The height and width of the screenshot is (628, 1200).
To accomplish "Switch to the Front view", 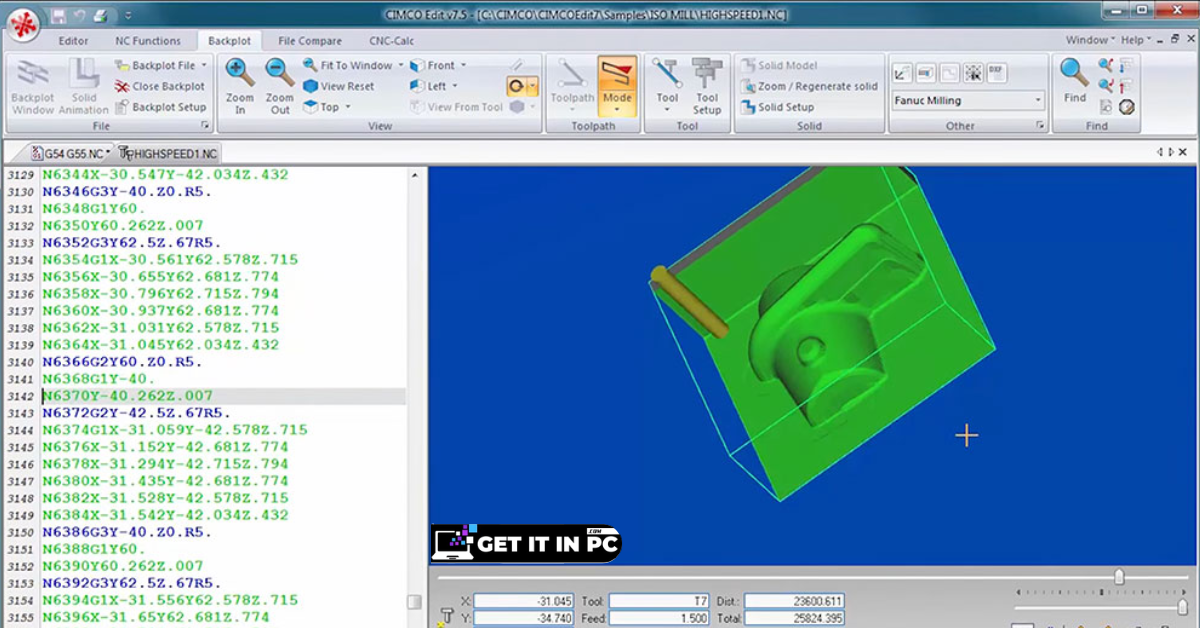I will click(433, 65).
